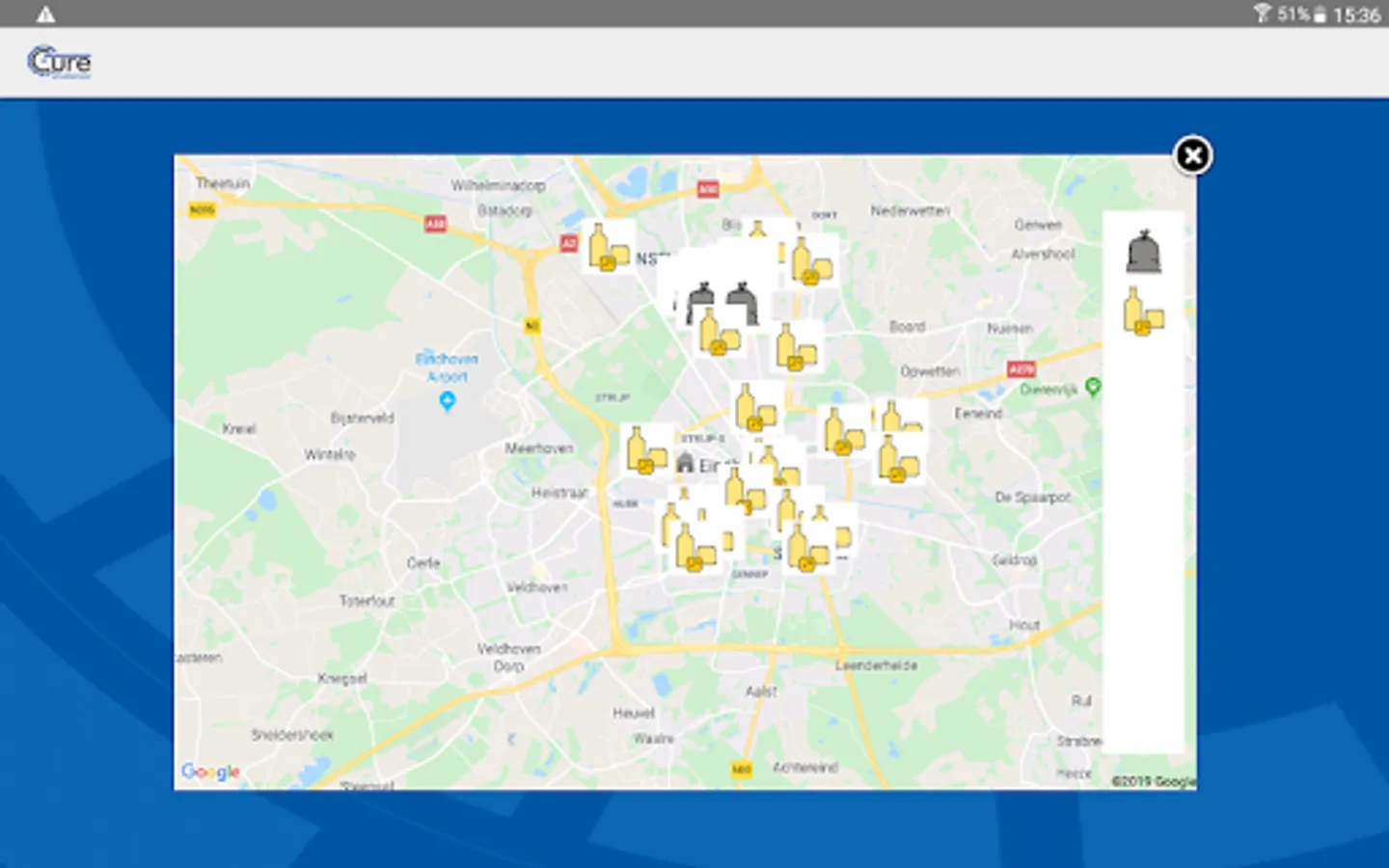Tap the green pin next to Dierenrijk

1092,387
